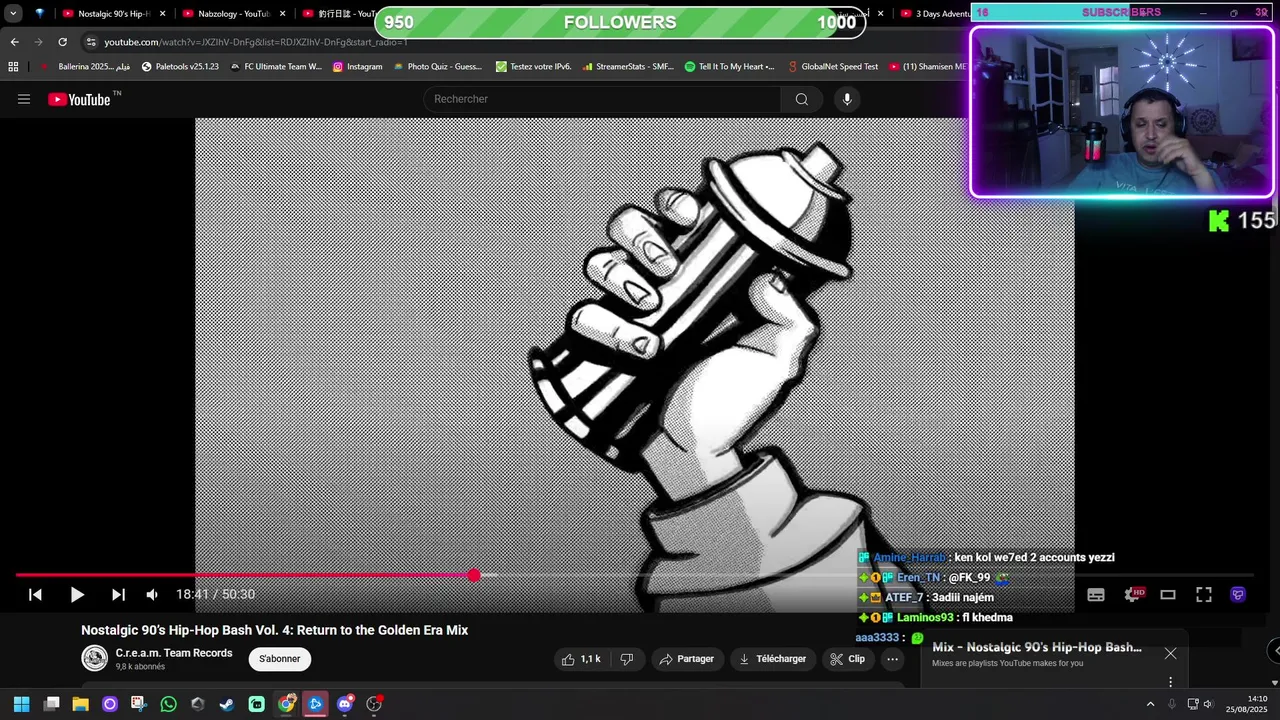Open the C.r.e.a.m. Team Records channel avatar

[95, 658]
